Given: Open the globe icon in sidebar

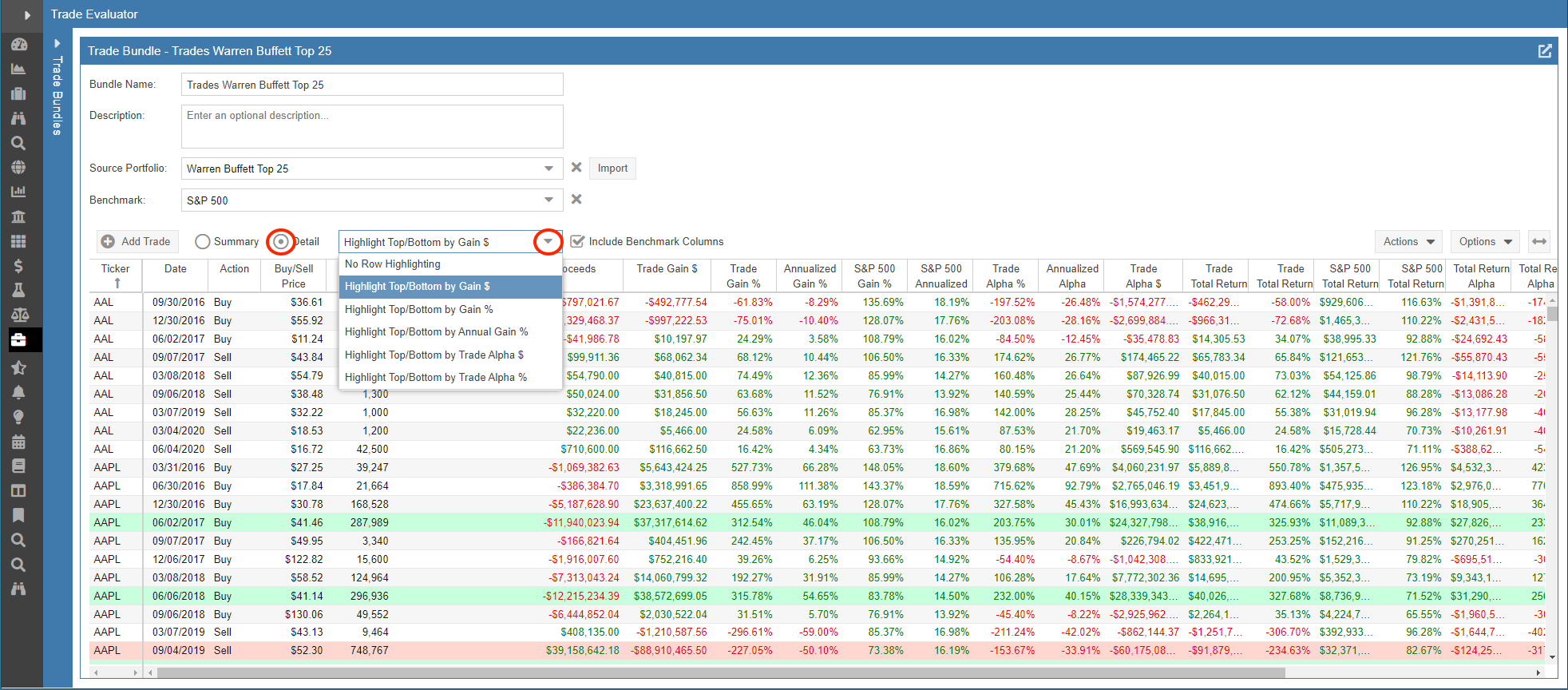Looking at the screenshot, I should (x=19, y=168).
